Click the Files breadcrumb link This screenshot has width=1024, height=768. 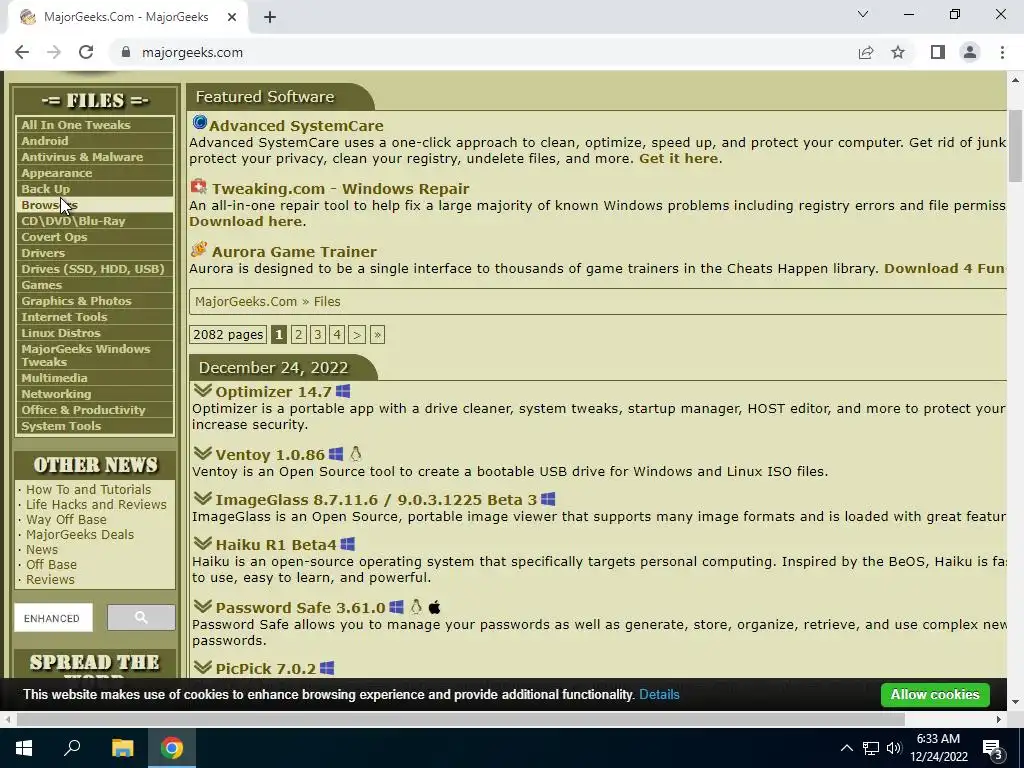327,301
